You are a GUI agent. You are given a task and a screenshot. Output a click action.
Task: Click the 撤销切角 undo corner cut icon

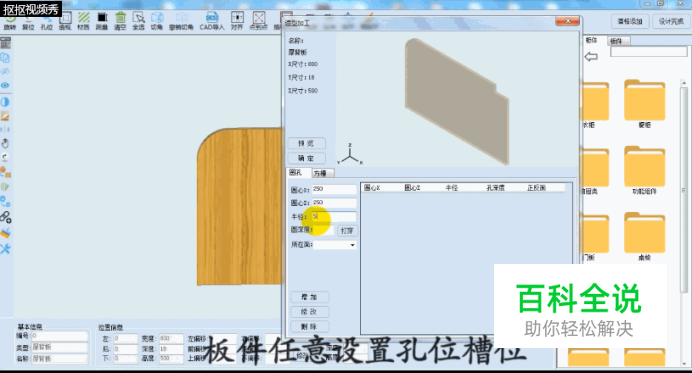[181, 20]
